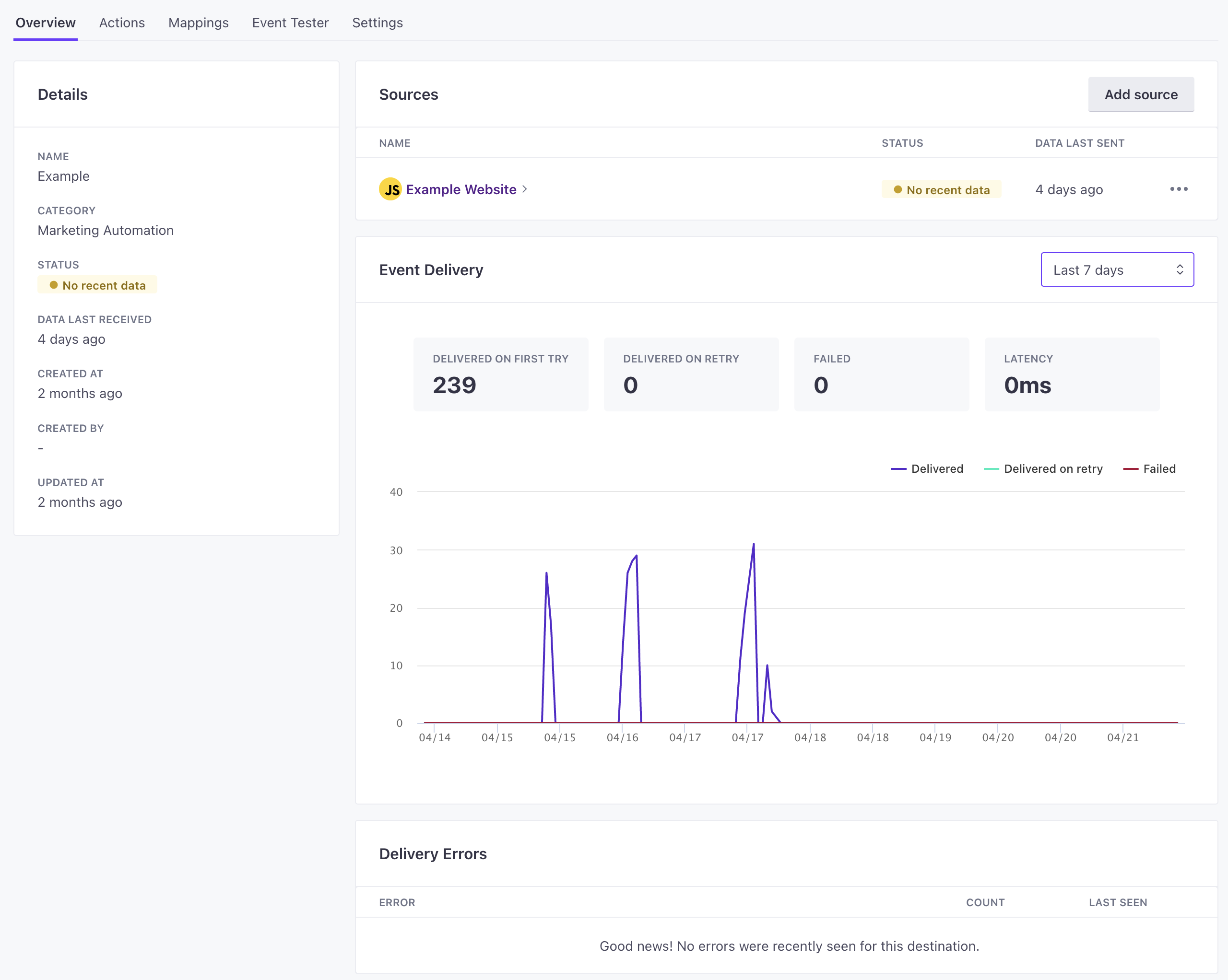The height and width of the screenshot is (980, 1228).
Task: Click the Delivered on first try 239 card
Action: [501, 374]
